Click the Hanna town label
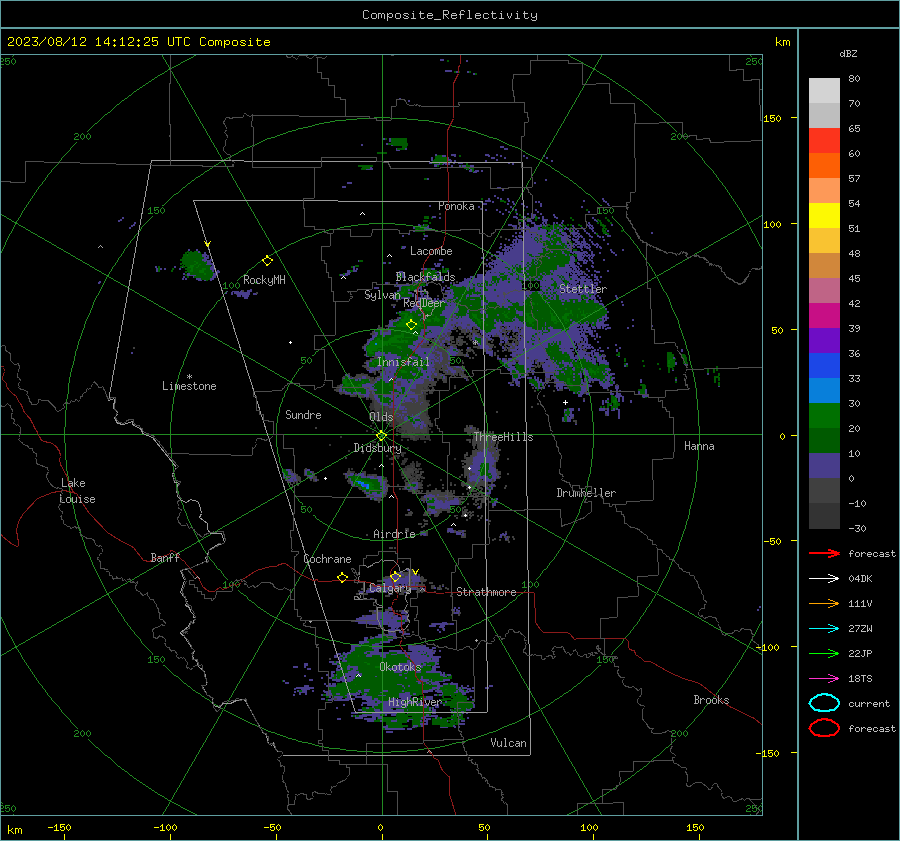900x841 pixels. 699,446
